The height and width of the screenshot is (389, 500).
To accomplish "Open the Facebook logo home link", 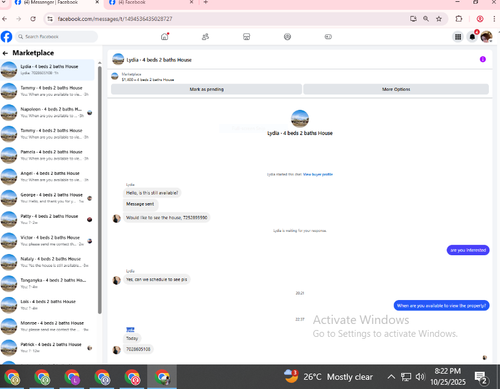I will point(6,37).
